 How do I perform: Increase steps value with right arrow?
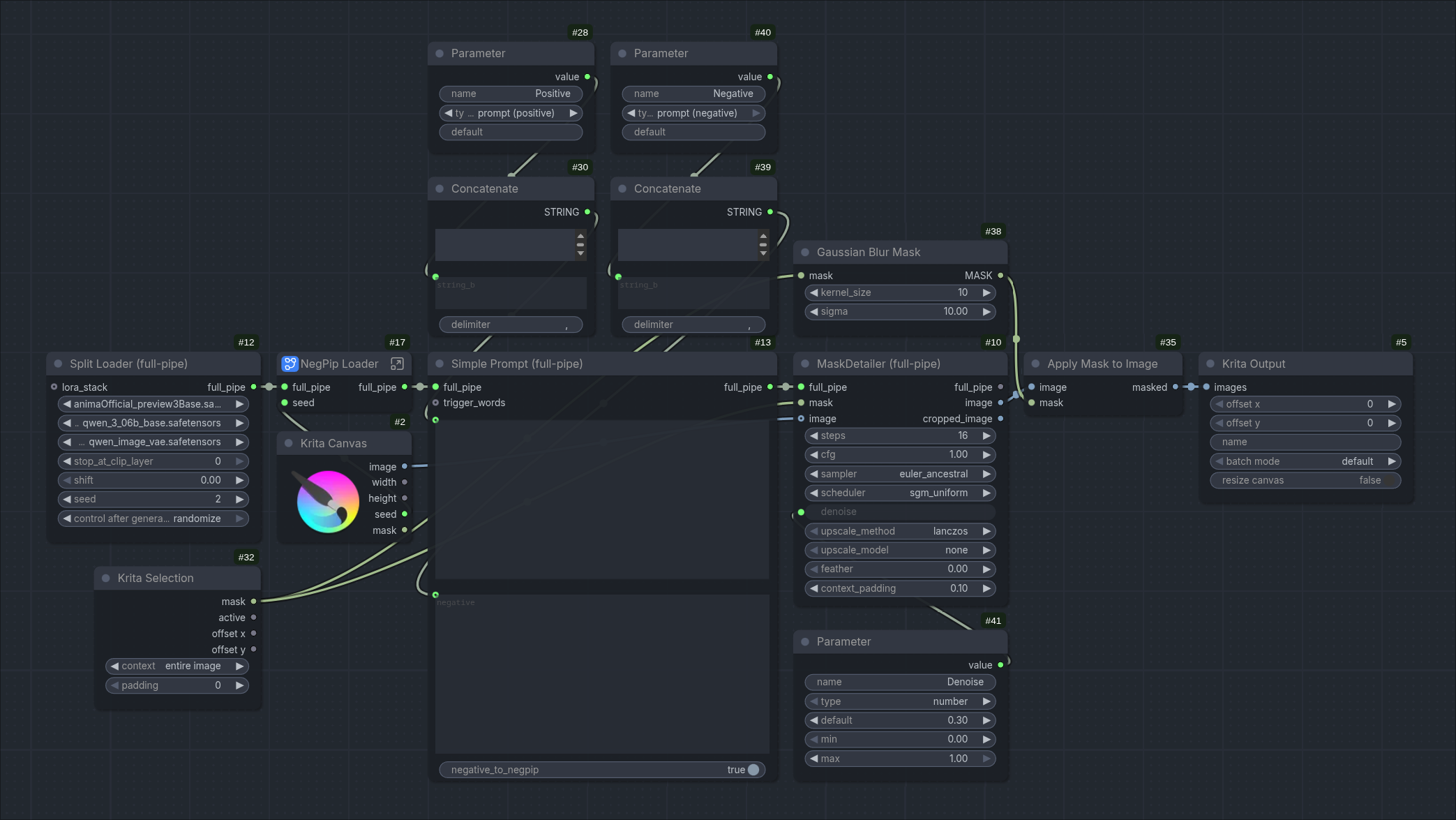click(986, 435)
